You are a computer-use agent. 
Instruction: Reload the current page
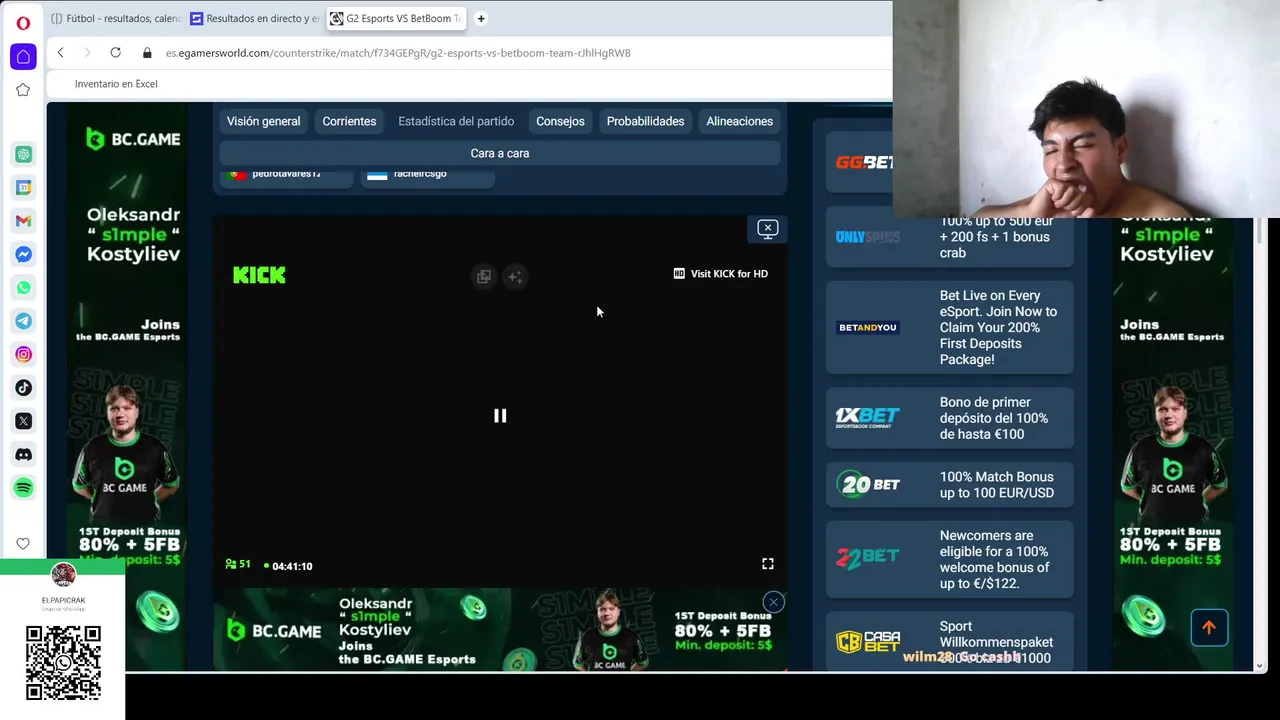coord(115,53)
